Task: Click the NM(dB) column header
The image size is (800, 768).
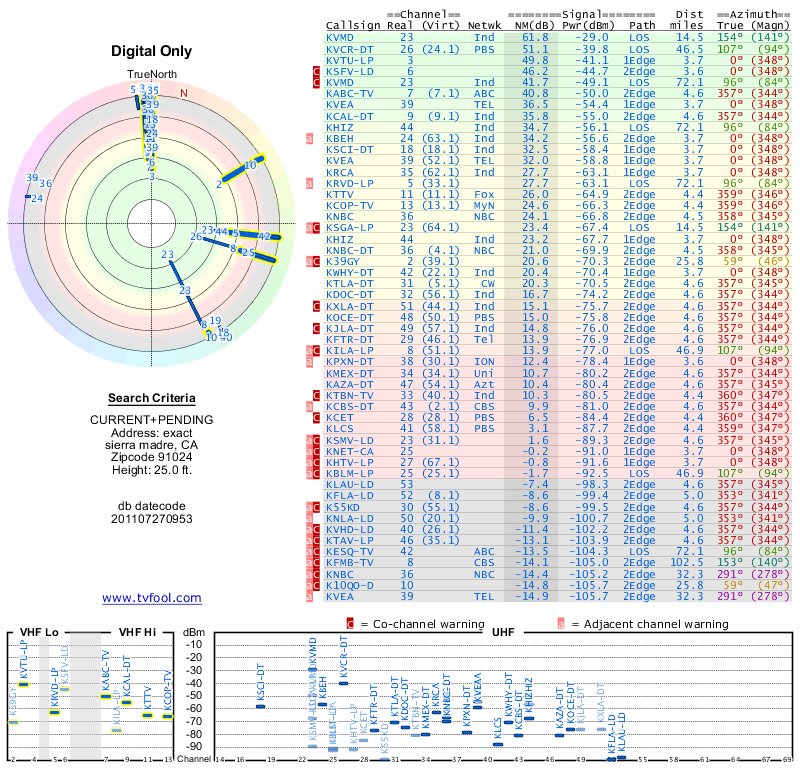Action: (x=532, y=25)
